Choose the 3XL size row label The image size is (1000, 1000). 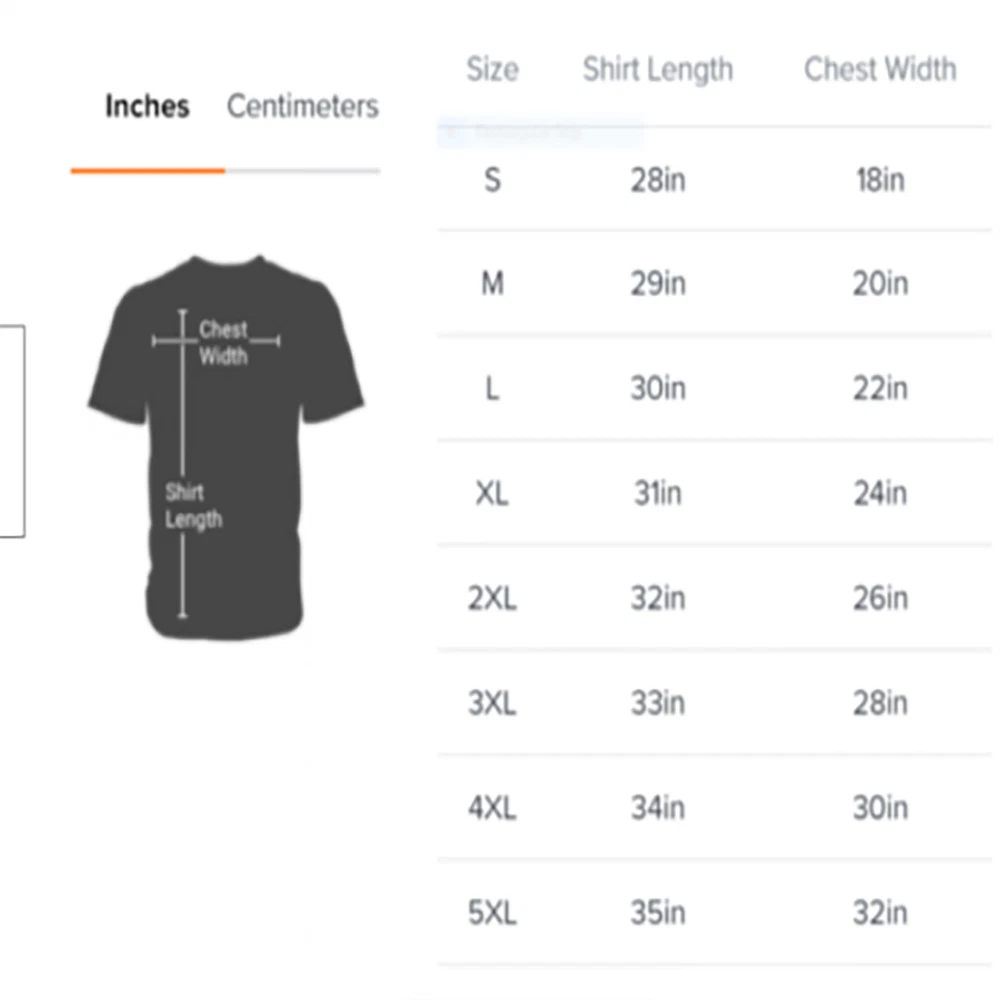[x=492, y=703]
